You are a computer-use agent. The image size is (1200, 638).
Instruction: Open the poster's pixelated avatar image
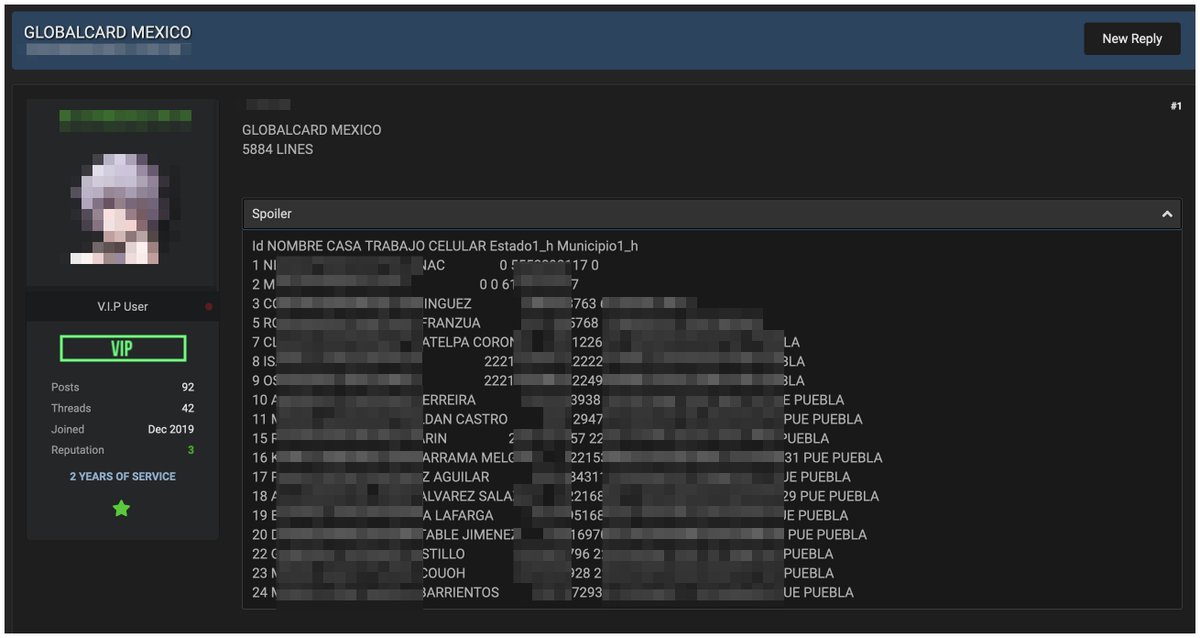122,209
